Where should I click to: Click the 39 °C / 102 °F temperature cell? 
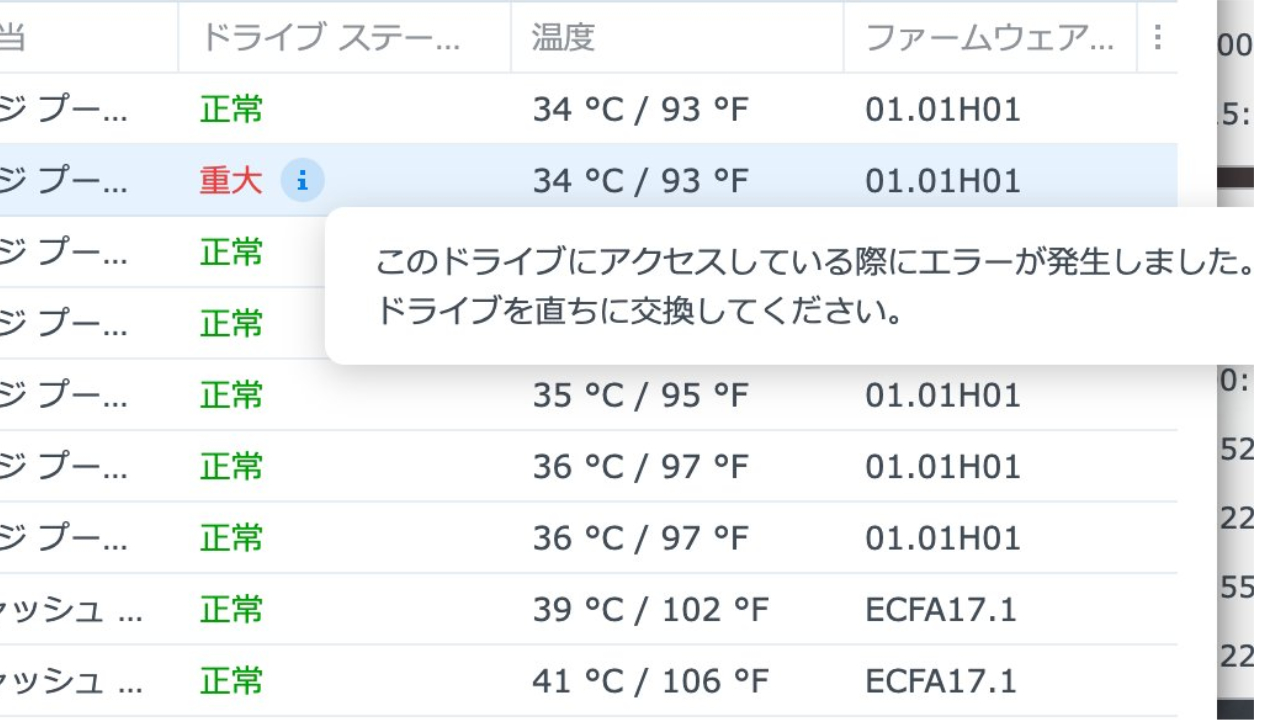(x=650, y=610)
